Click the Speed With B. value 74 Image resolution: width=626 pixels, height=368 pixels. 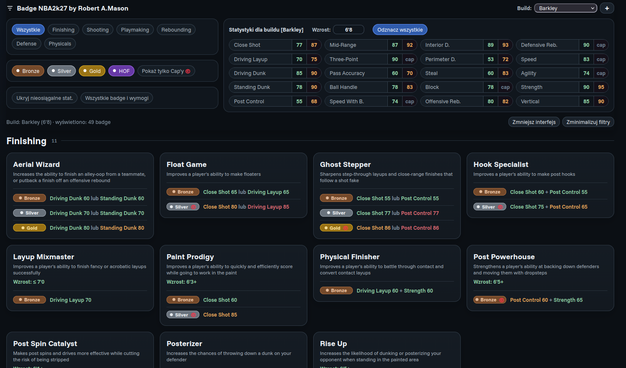(395, 101)
